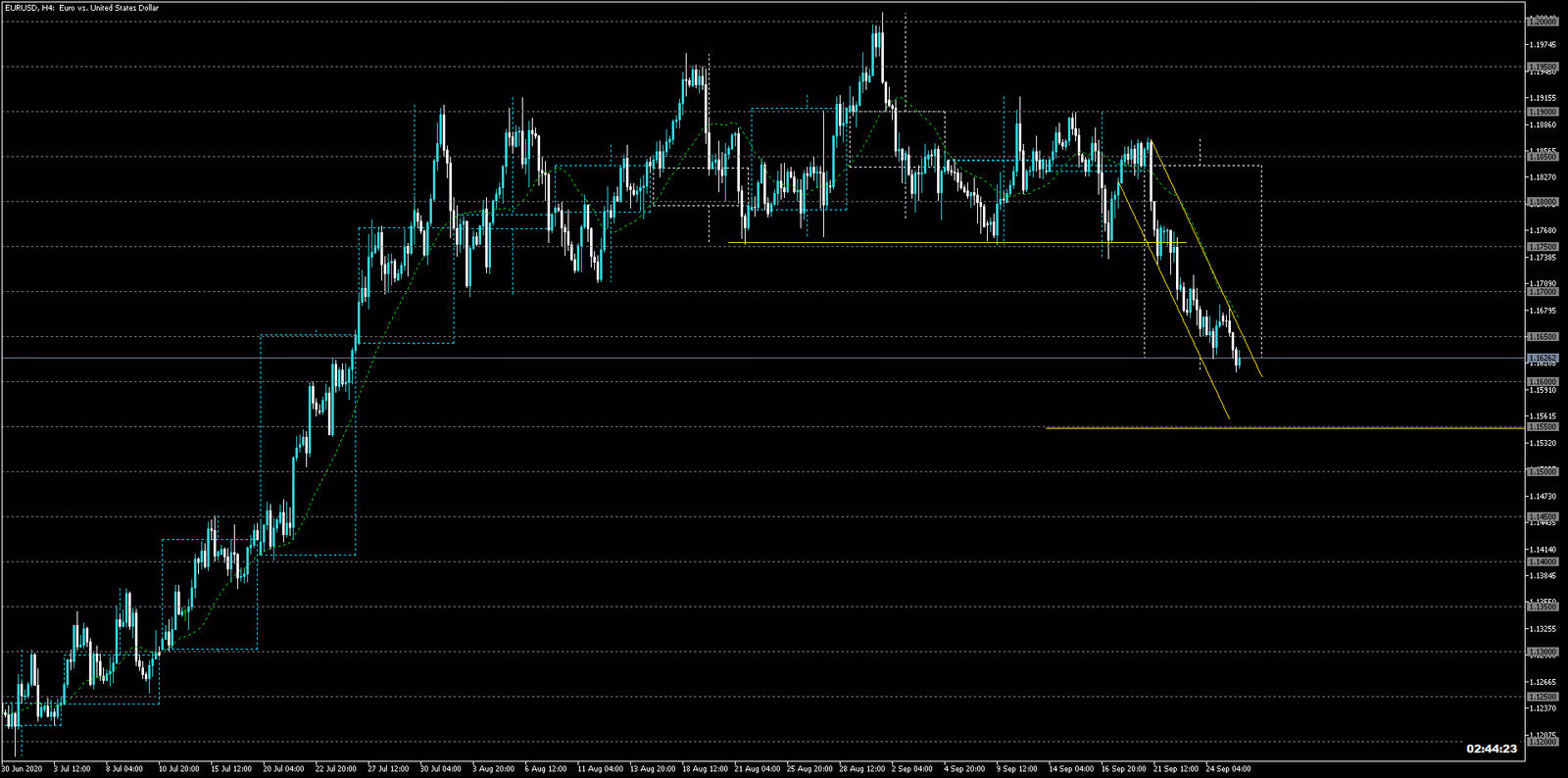Click the 2 Sep 04:00 time label

click(x=911, y=769)
